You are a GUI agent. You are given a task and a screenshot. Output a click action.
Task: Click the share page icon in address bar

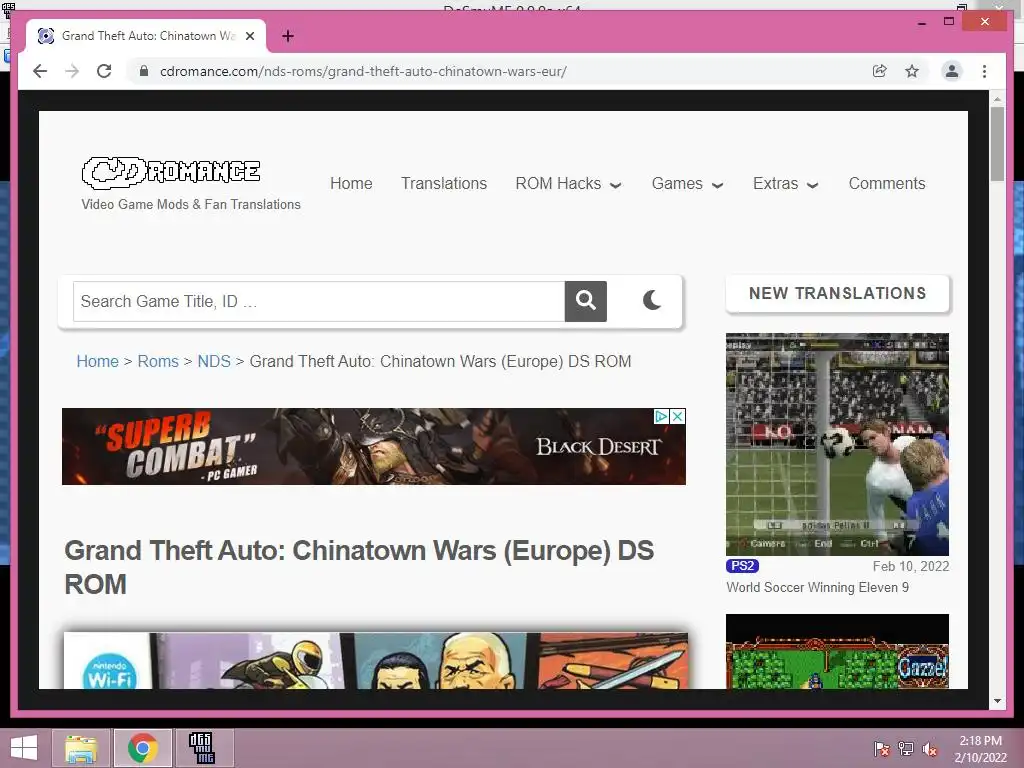click(880, 71)
